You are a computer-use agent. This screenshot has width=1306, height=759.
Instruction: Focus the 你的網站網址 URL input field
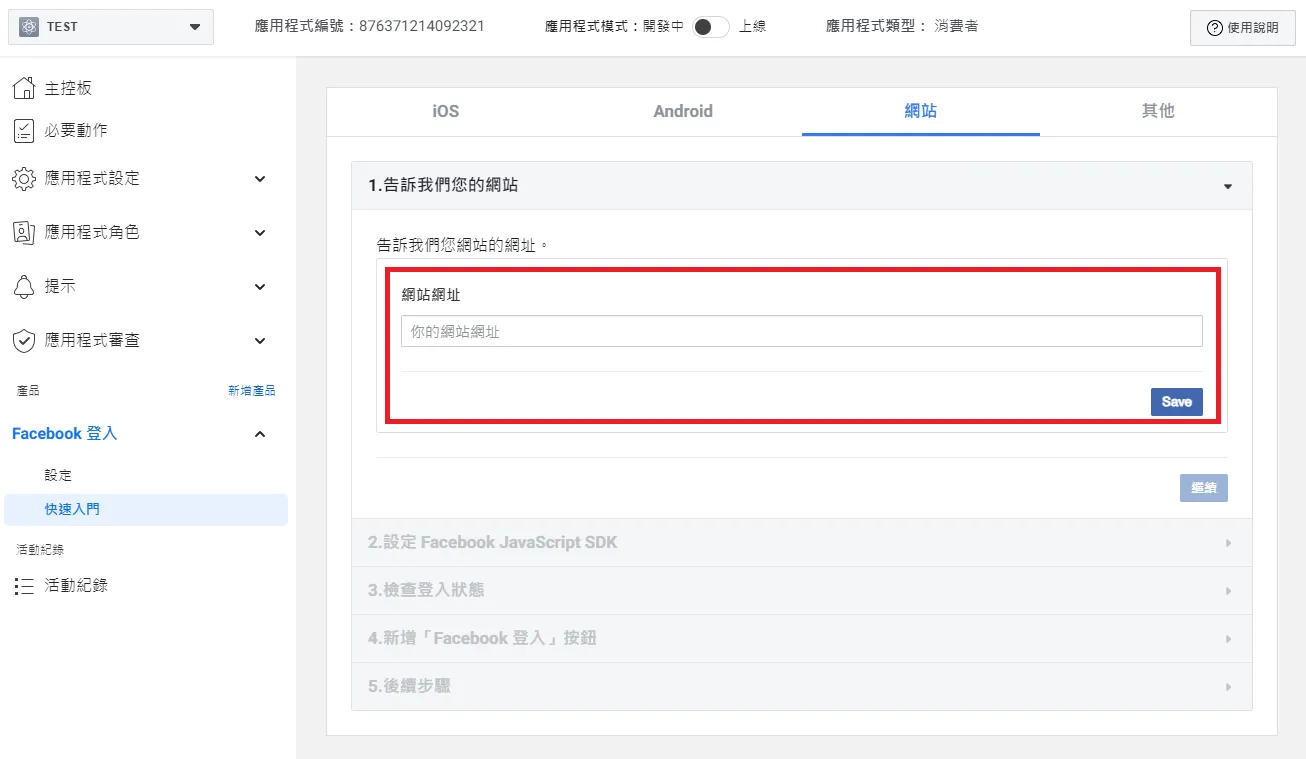pos(802,331)
